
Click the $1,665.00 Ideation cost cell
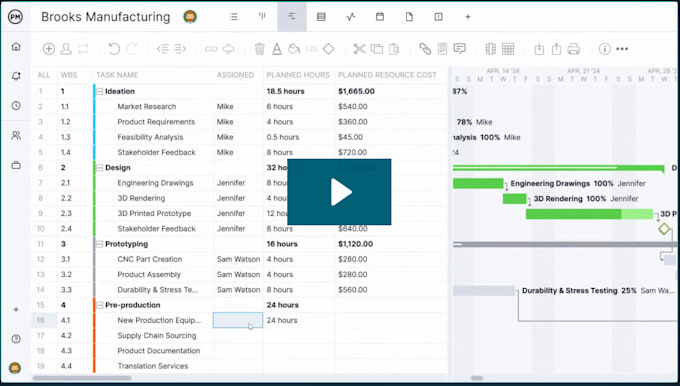[356, 91]
